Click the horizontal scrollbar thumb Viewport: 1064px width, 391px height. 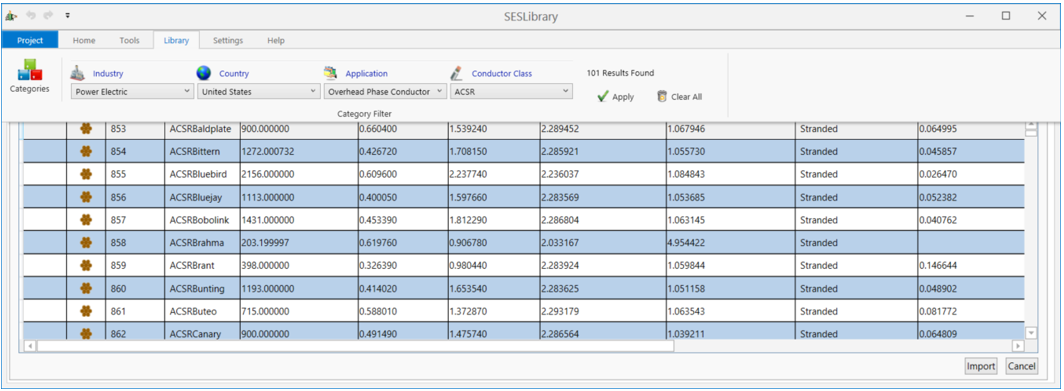coord(356,346)
